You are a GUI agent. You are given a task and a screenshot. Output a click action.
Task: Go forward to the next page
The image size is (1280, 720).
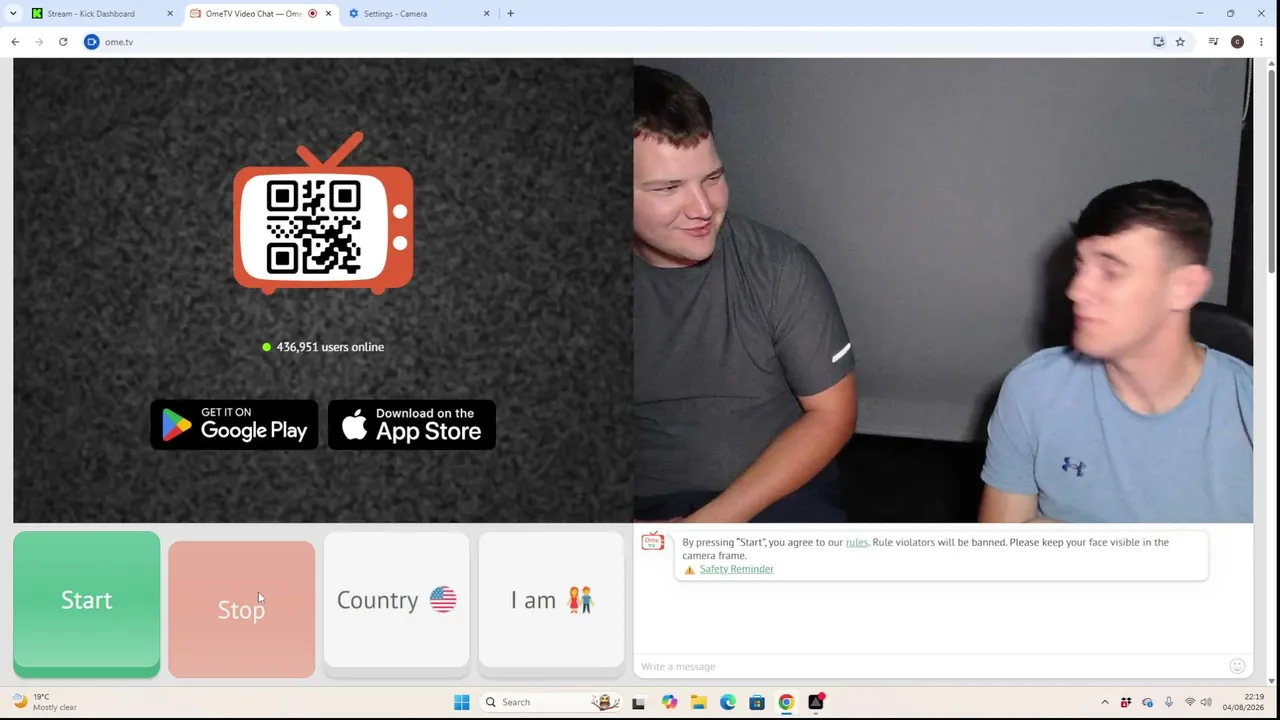pos(39,42)
